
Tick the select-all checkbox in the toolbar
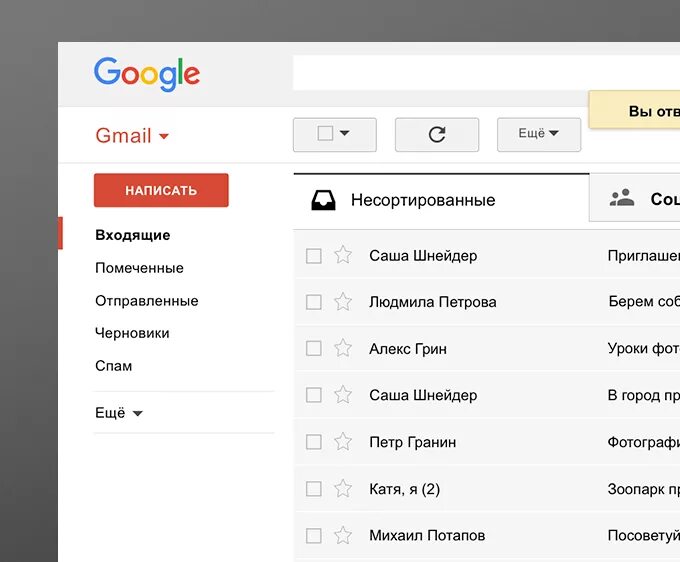(x=325, y=133)
